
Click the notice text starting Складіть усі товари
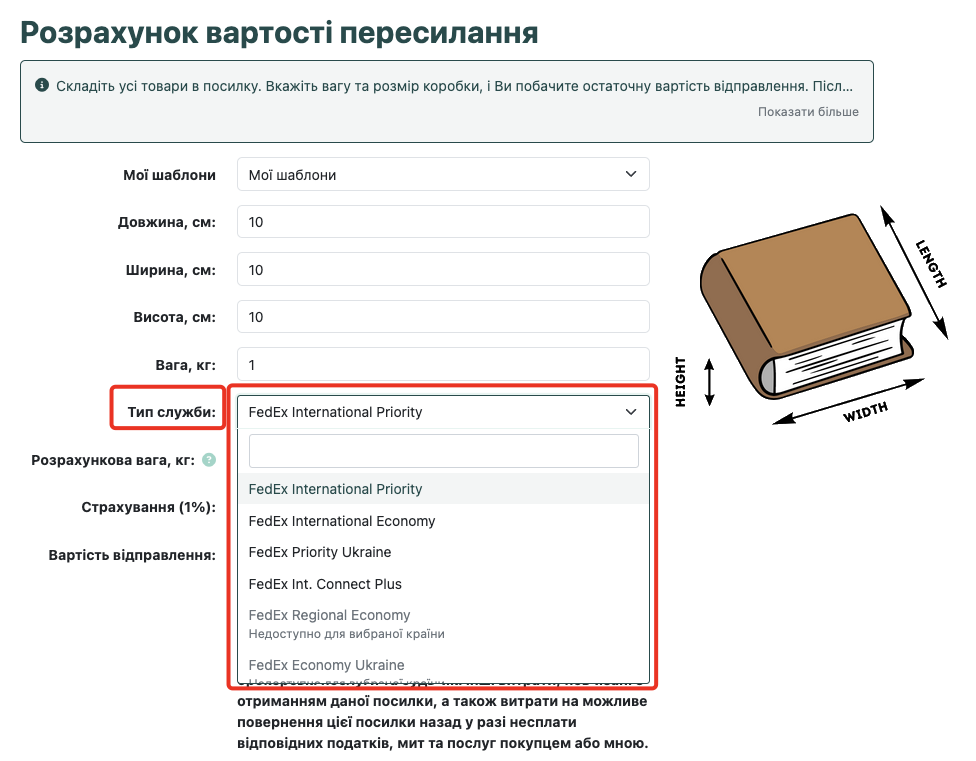[454, 86]
